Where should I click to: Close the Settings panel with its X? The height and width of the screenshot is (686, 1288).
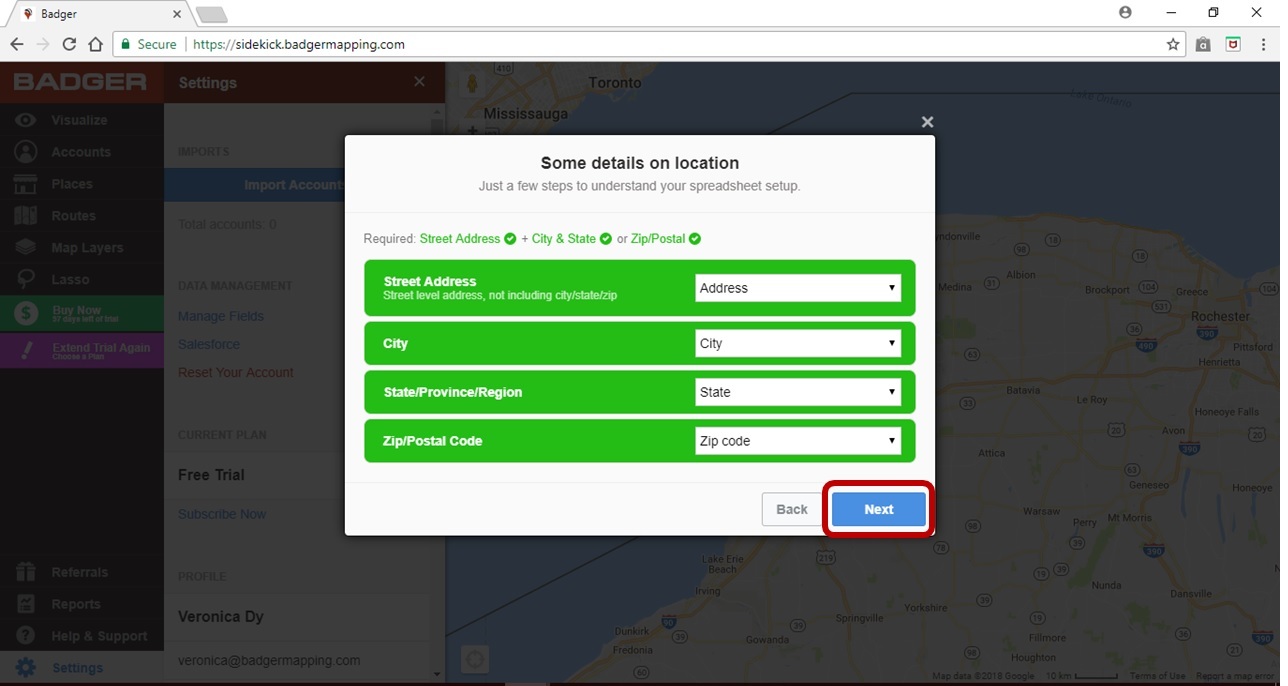click(x=419, y=82)
